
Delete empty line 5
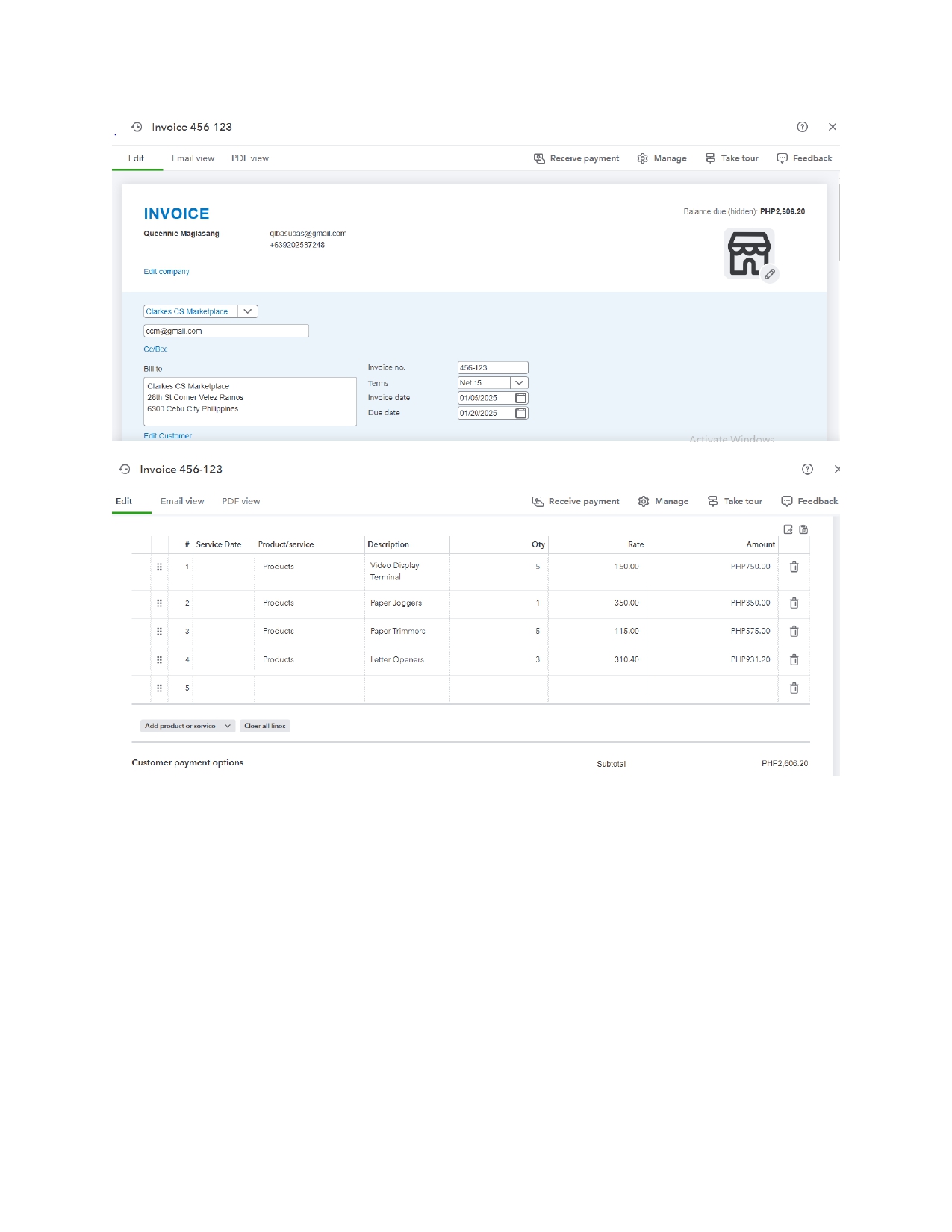tap(794, 688)
